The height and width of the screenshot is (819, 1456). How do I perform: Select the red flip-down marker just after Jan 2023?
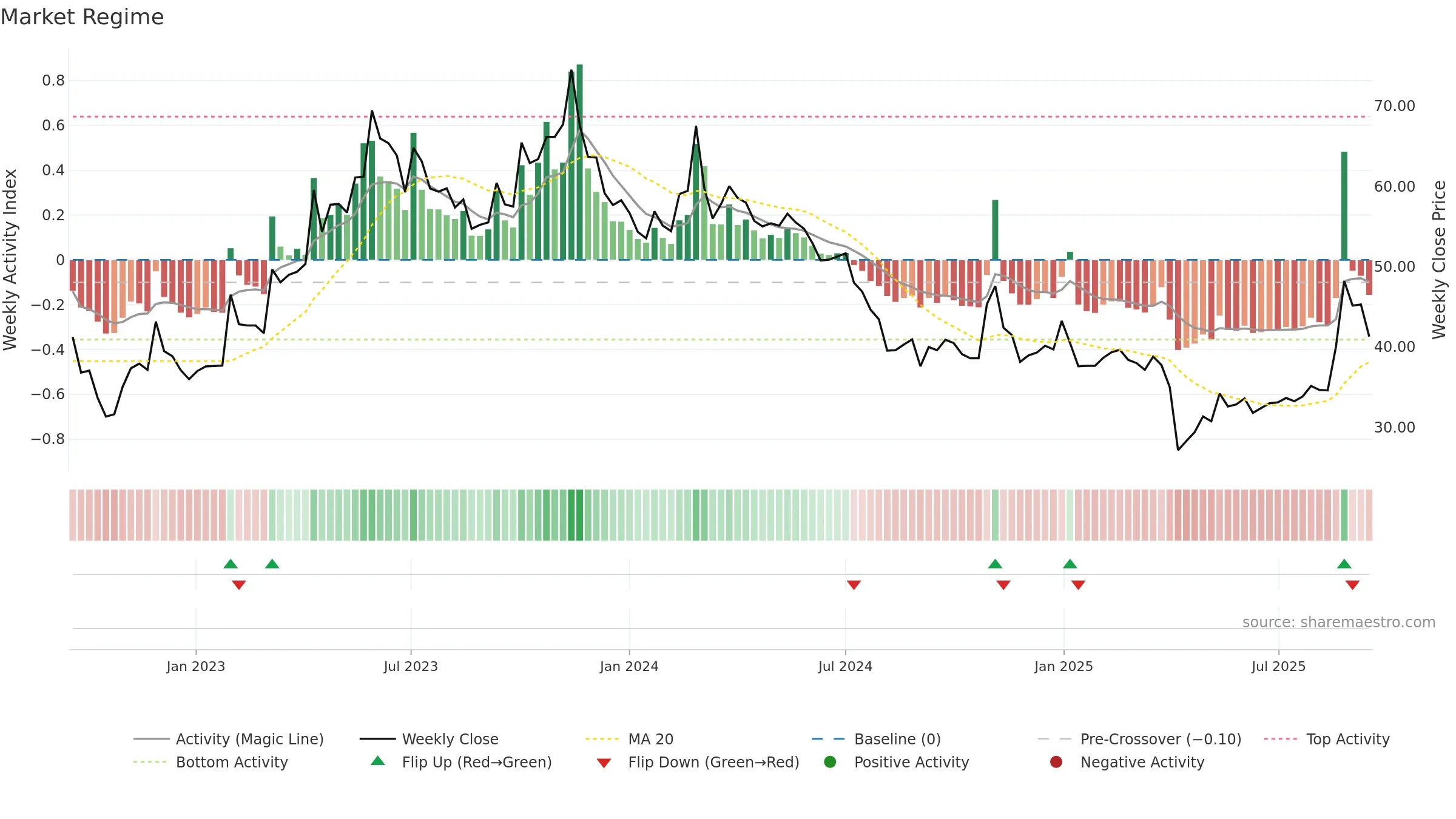[239, 585]
